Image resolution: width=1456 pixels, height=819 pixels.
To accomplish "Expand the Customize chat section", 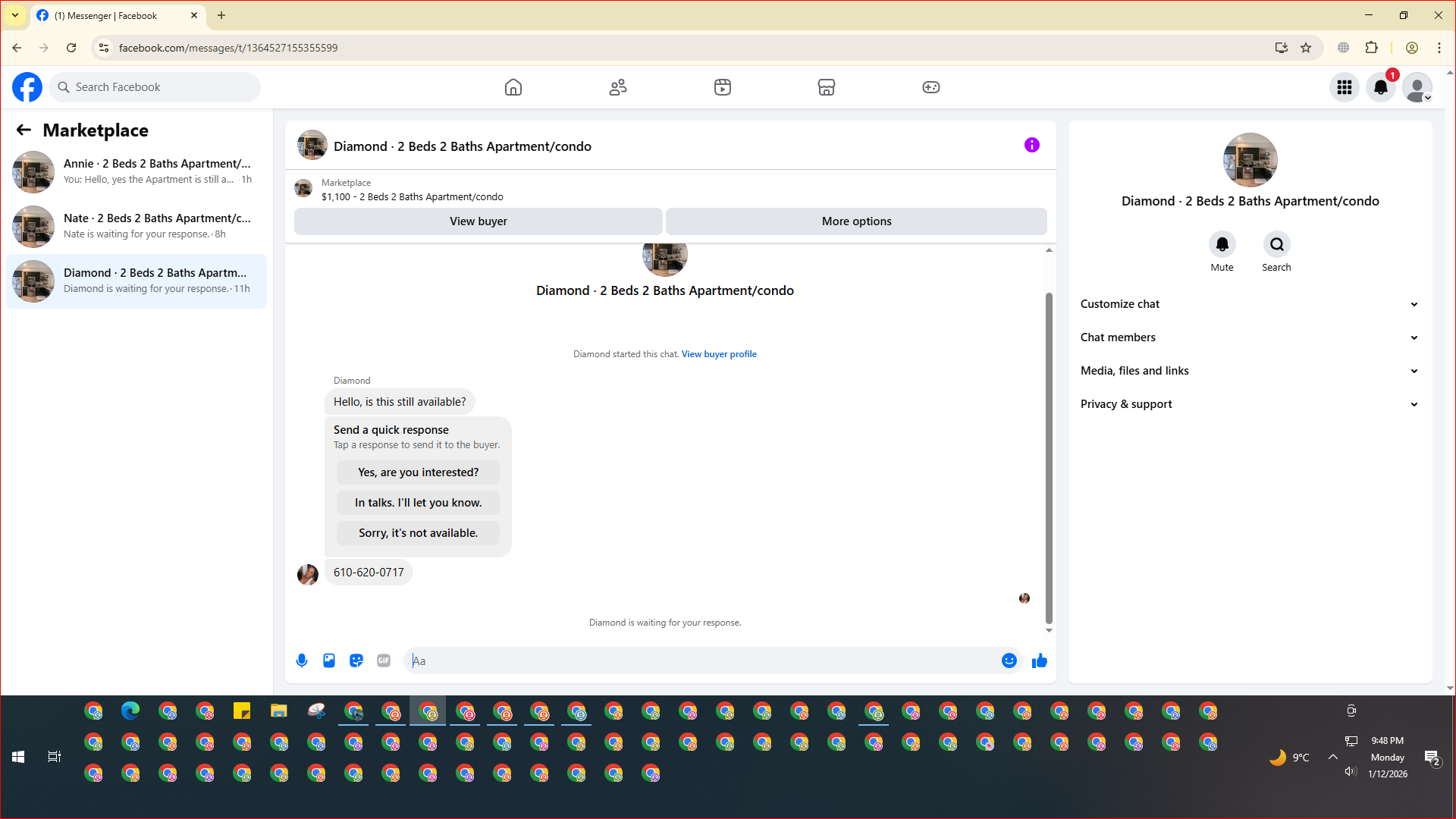I will point(1249,304).
